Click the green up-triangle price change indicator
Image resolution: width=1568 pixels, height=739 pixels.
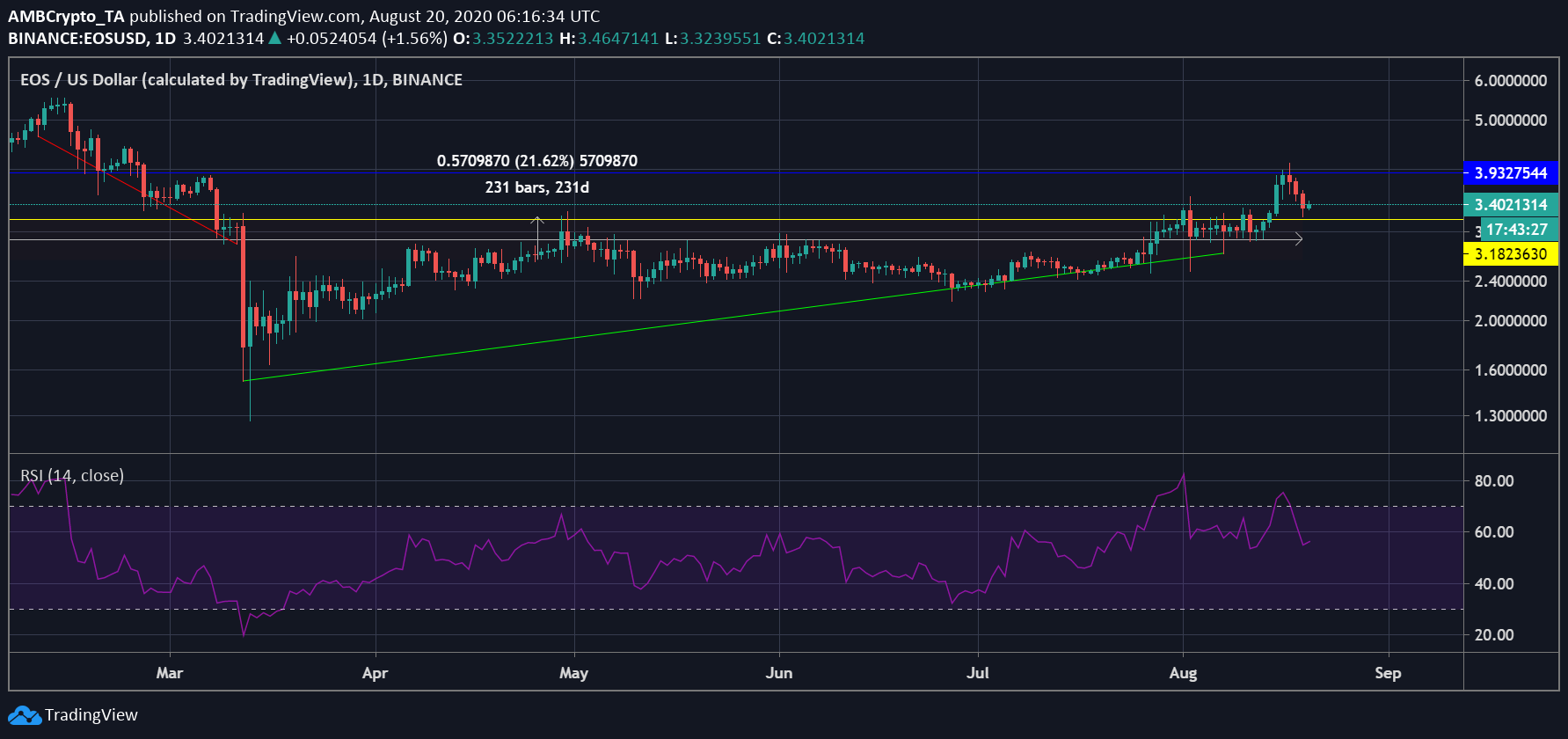pos(275,38)
